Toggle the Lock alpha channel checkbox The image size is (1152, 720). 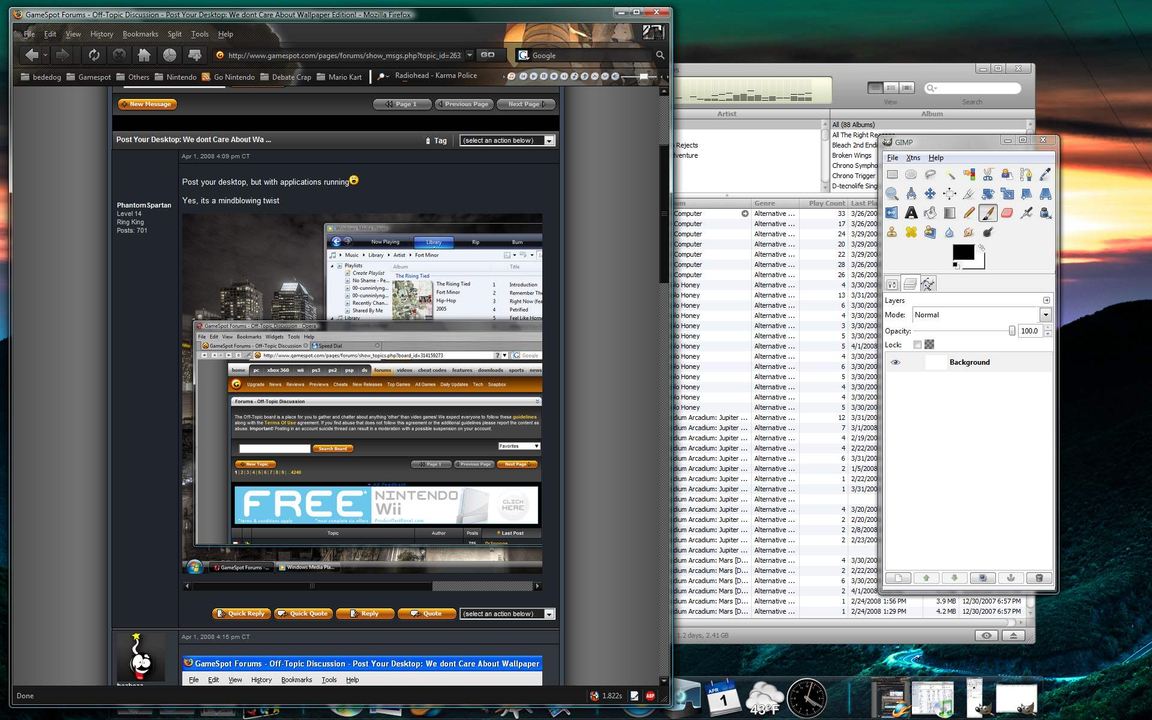tap(918, 345)
